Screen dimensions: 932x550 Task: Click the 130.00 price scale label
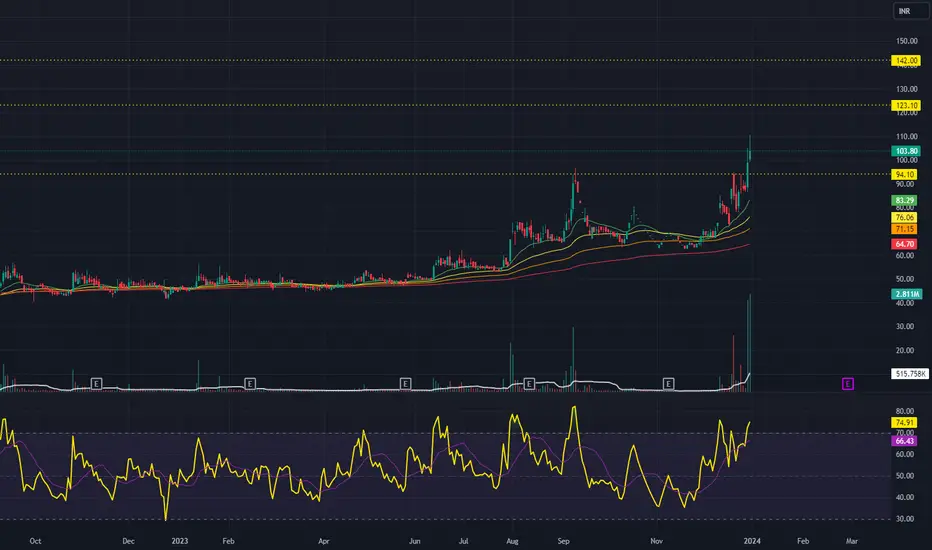(907, 89)
